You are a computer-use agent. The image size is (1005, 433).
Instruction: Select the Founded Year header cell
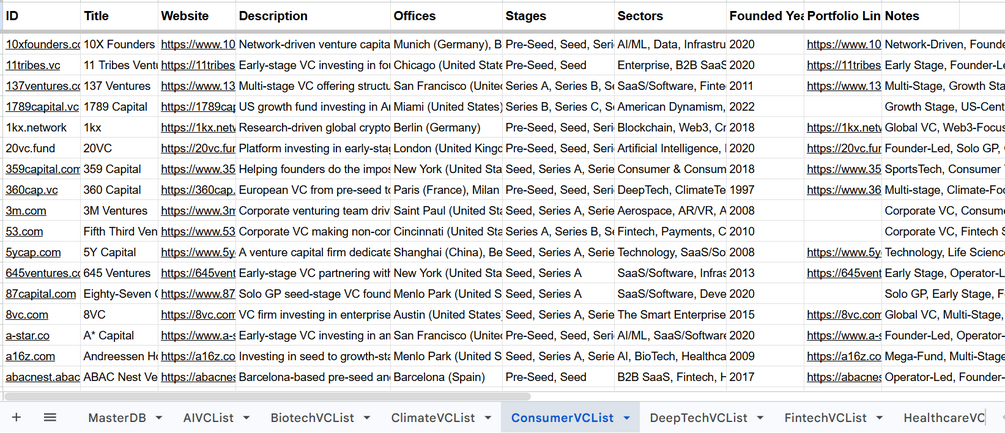pos(766,16)
